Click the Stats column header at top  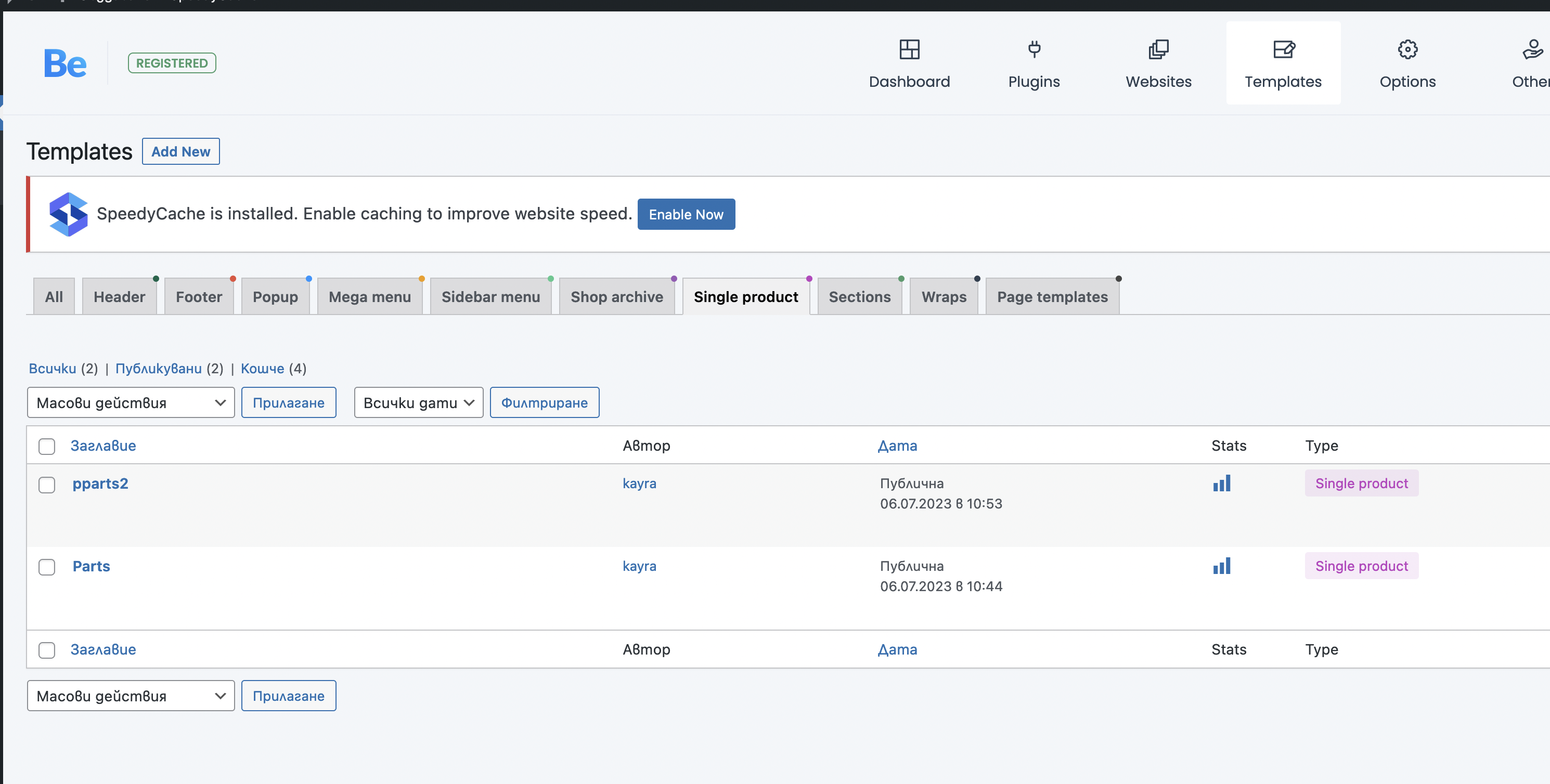click(1229, 446)
